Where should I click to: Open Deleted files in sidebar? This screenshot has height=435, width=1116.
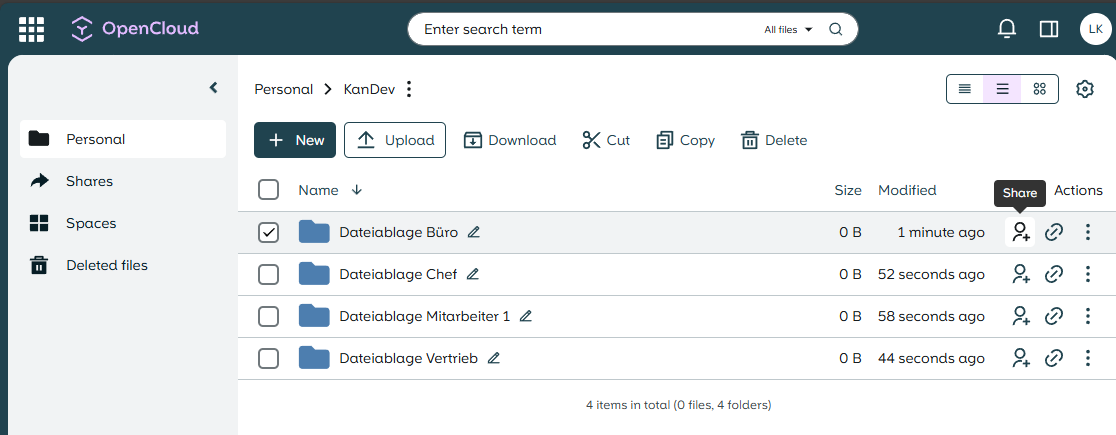click(x=106, y=265)
